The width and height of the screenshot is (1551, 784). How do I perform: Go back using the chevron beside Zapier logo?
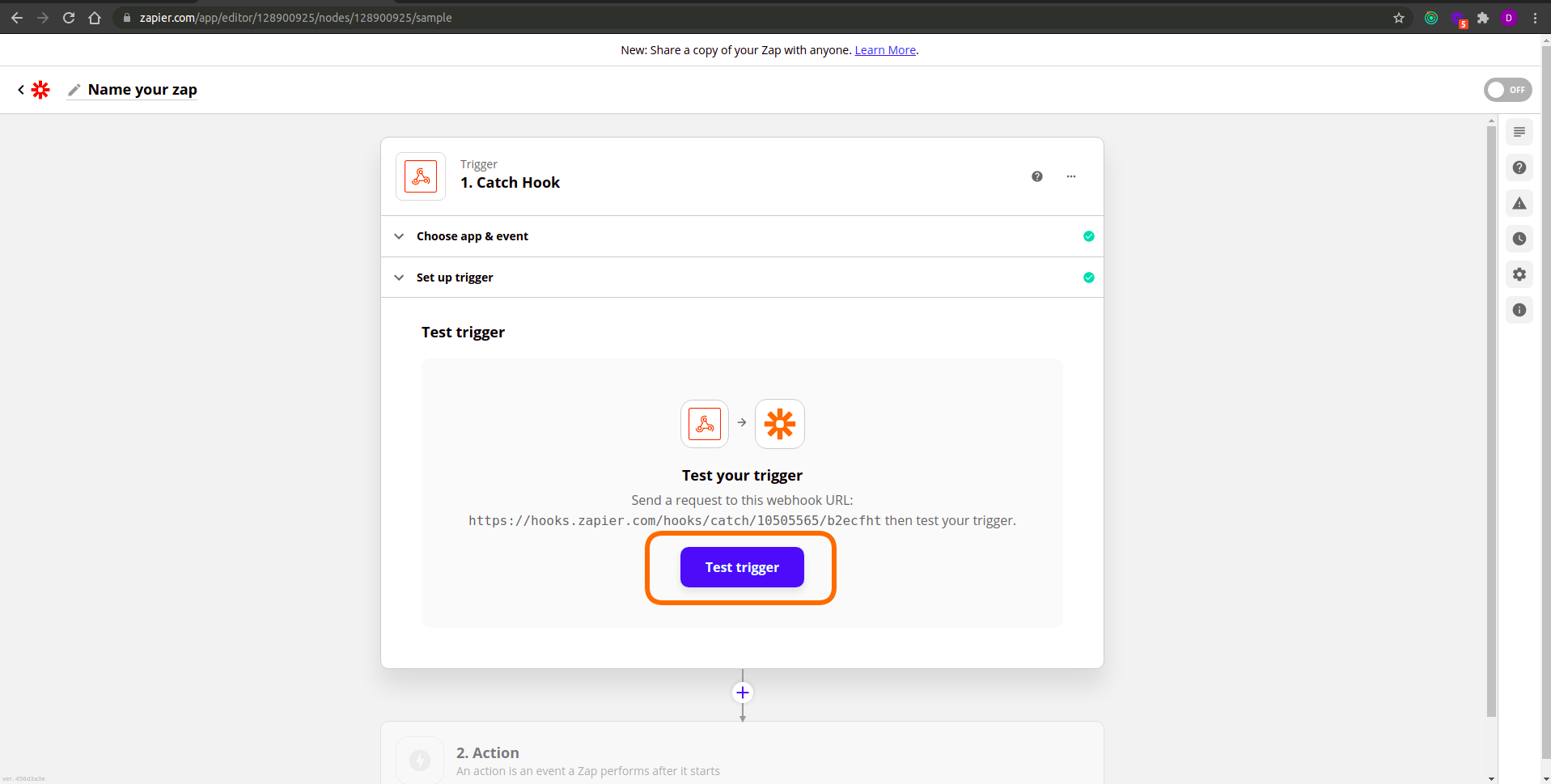coord(21,90)
